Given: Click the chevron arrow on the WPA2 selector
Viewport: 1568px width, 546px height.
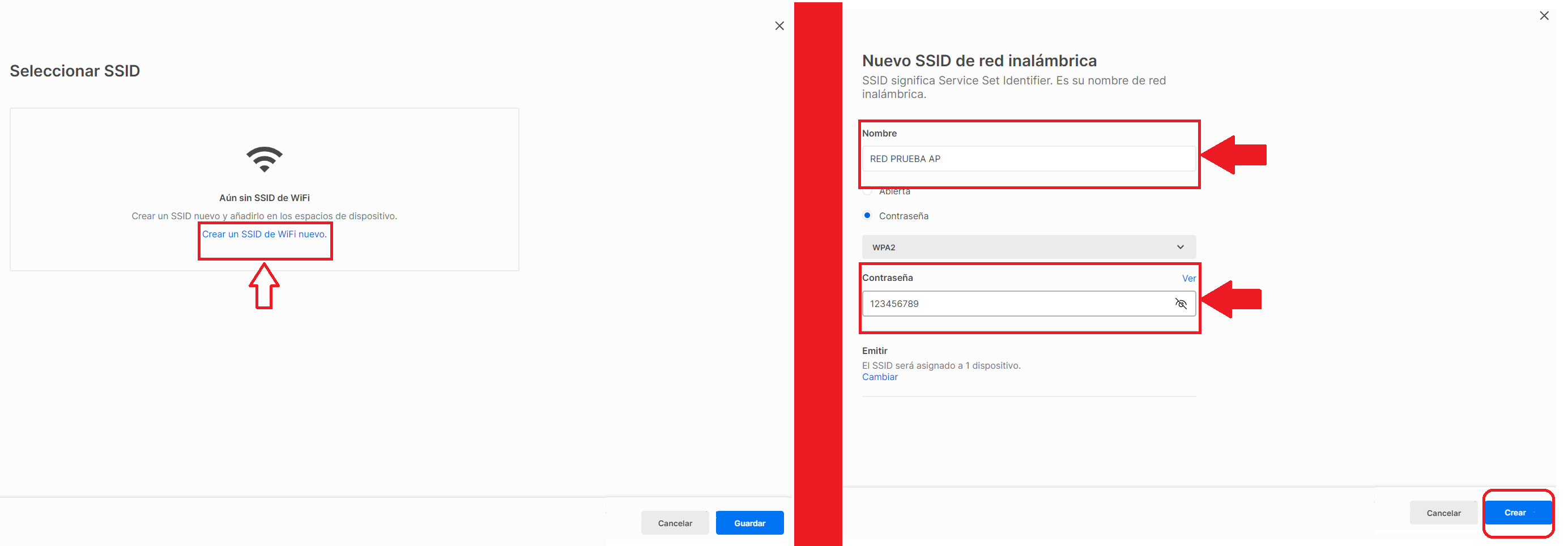Looking at the screenshot, I should [1181, 247].
